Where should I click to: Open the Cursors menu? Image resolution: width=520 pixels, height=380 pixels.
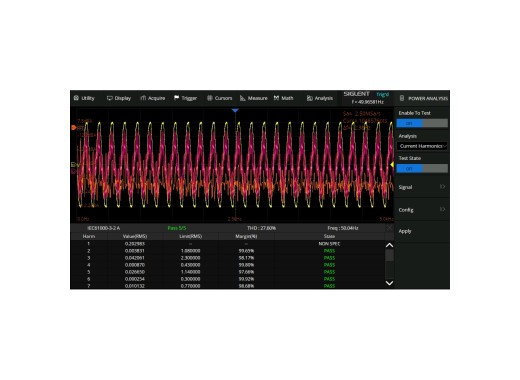point(219,98)
